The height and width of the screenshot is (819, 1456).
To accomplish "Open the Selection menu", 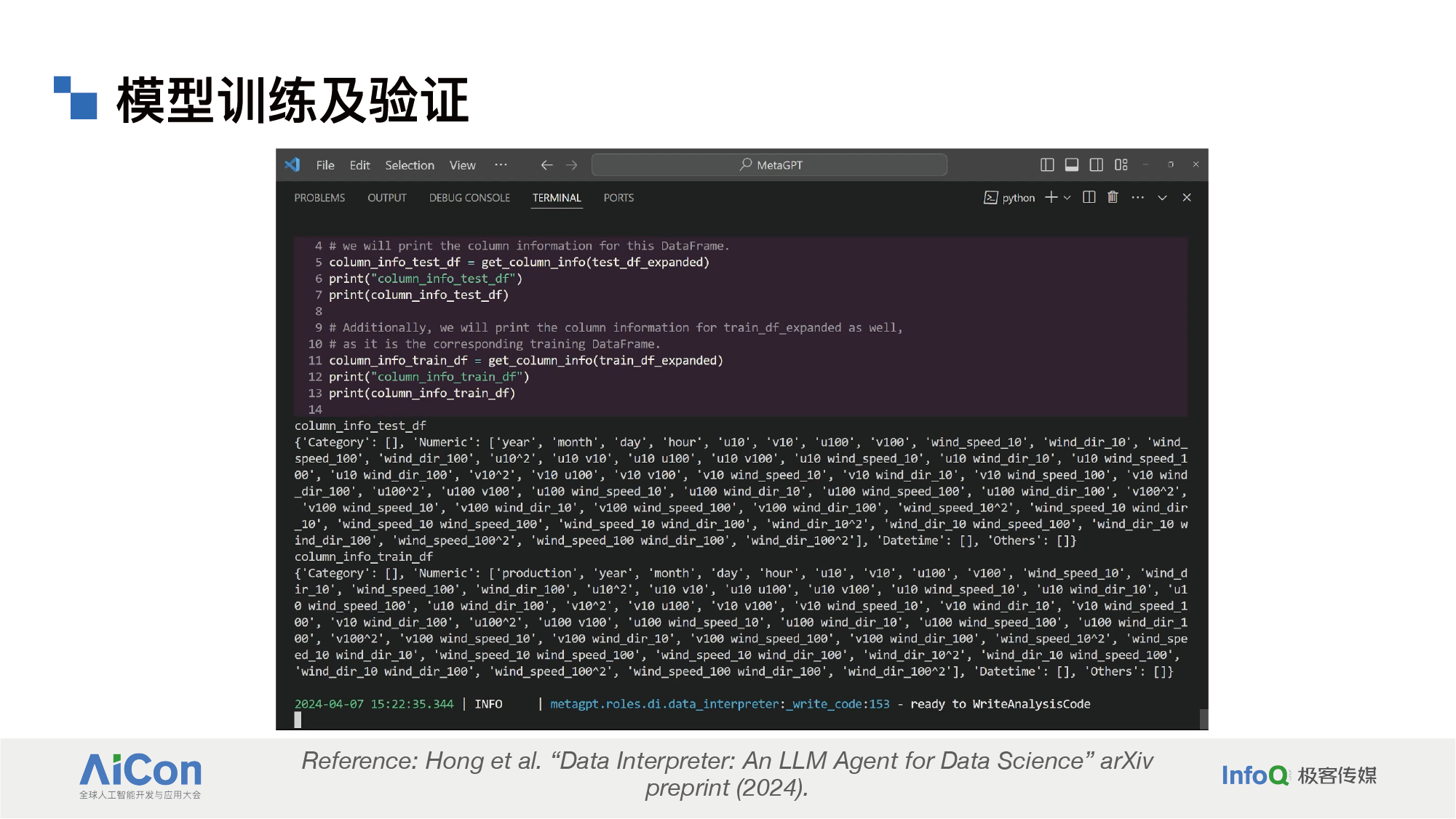I will click(x=410, y=165).
